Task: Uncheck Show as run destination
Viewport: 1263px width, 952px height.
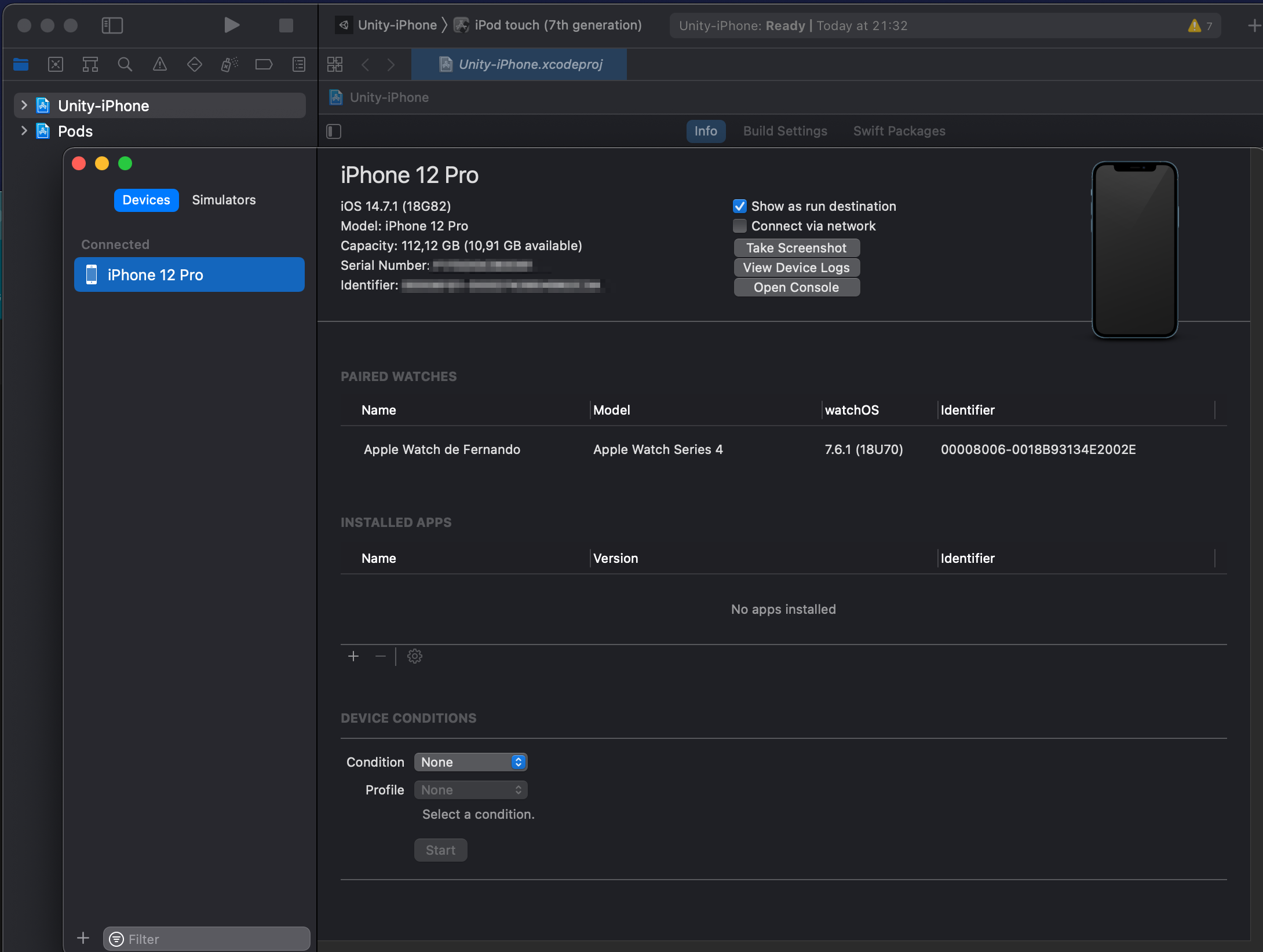Action: coord(739,206)
